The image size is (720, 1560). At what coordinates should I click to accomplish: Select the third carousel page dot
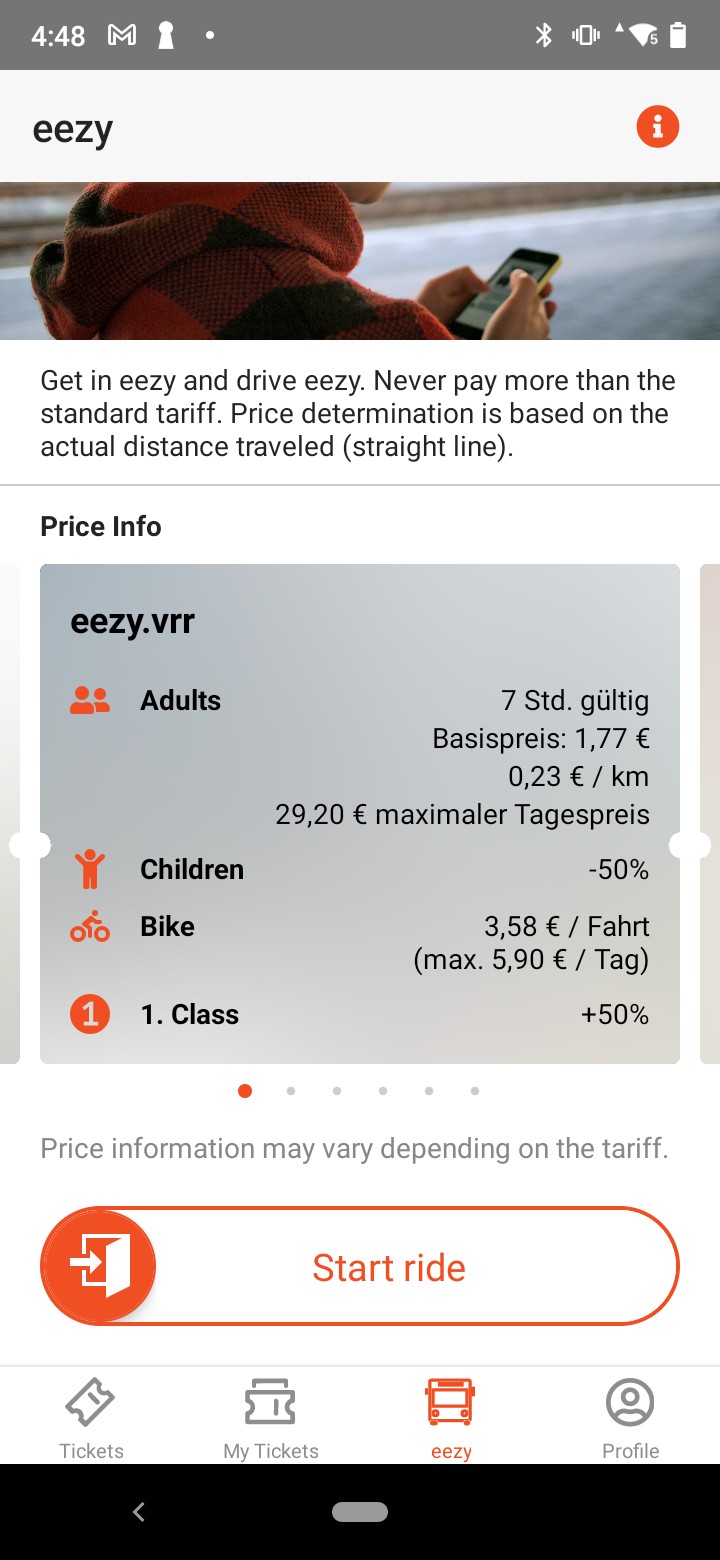(337, 1091)
